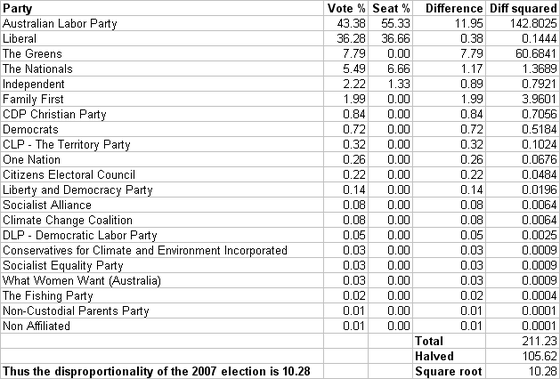Click Conservatives for Climate and Environment cell
Viewport: 560px width, 379px height.
[x=162, y=250]
